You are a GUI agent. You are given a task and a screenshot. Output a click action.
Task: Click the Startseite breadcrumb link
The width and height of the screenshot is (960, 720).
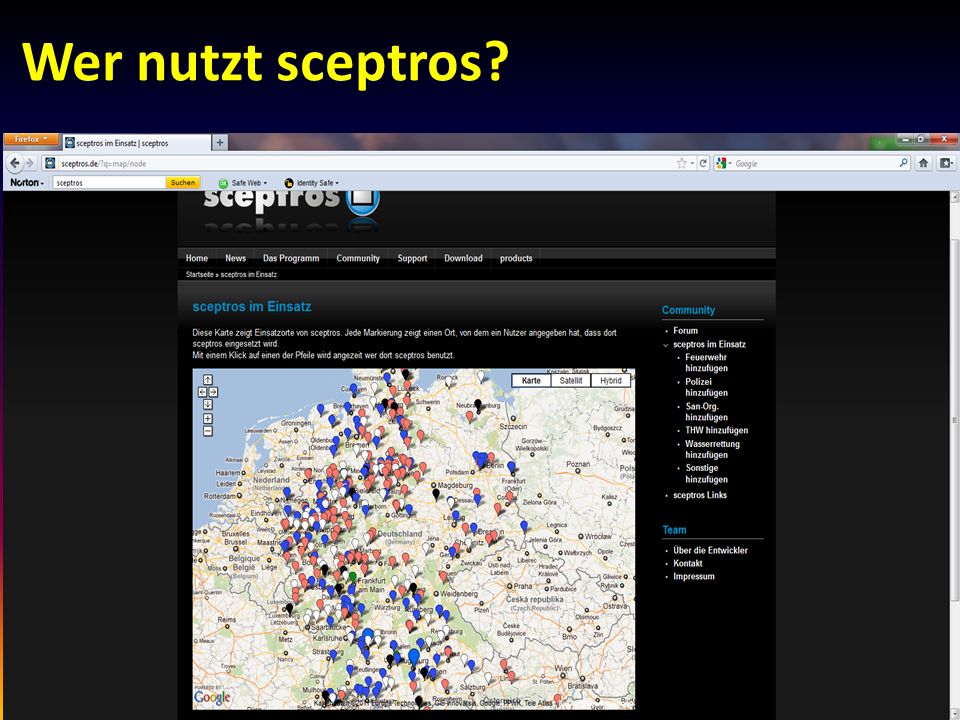click(200, 274)
